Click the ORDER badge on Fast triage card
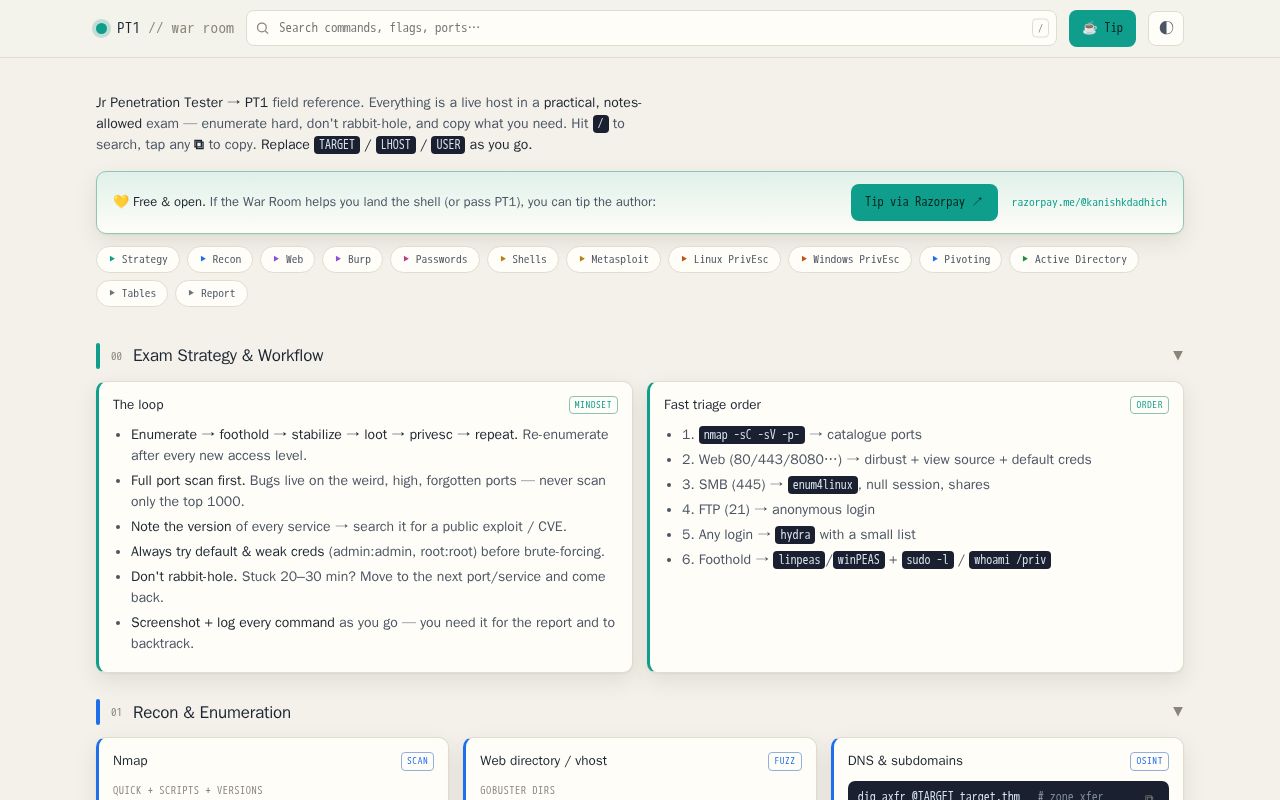 (x=1149, y=405)
